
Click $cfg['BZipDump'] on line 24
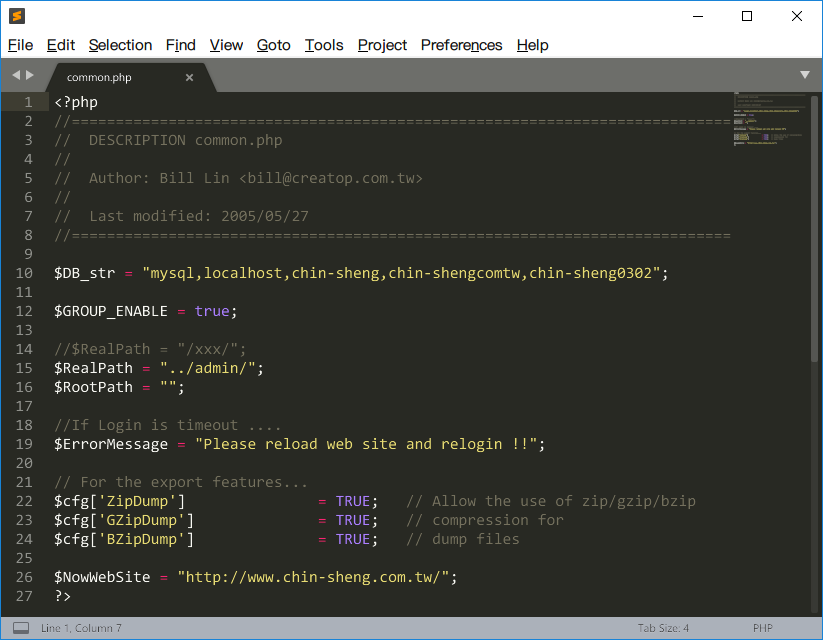[124, 539]
